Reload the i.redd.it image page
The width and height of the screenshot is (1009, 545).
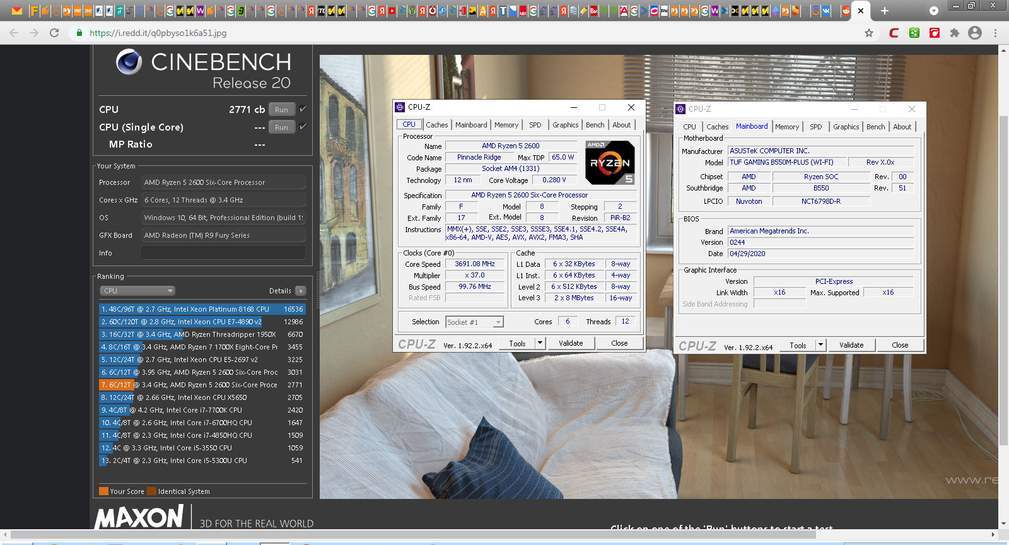click(54, 33)
